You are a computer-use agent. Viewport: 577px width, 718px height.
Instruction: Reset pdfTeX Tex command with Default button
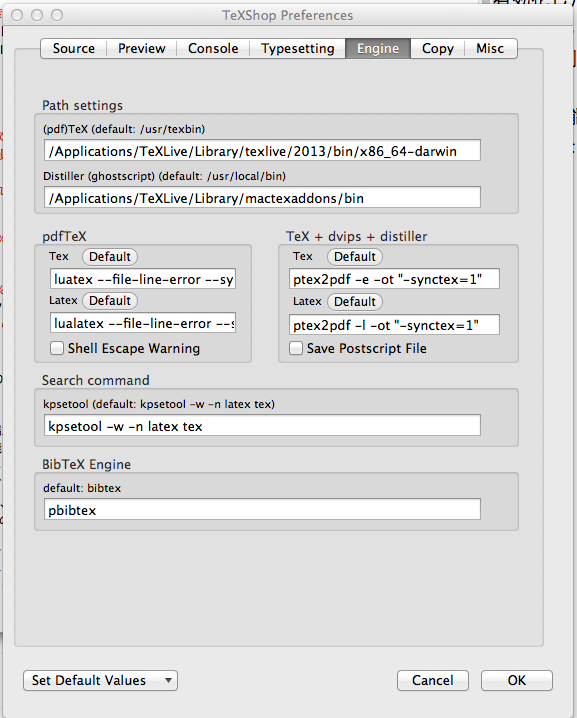[x=110, y=256]
